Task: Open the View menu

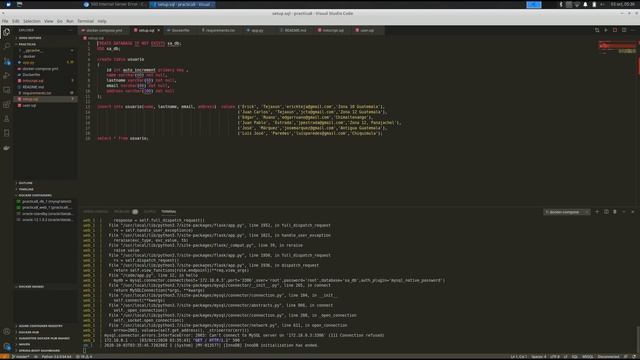Action: pyautogui.click(x=49, y=21)
